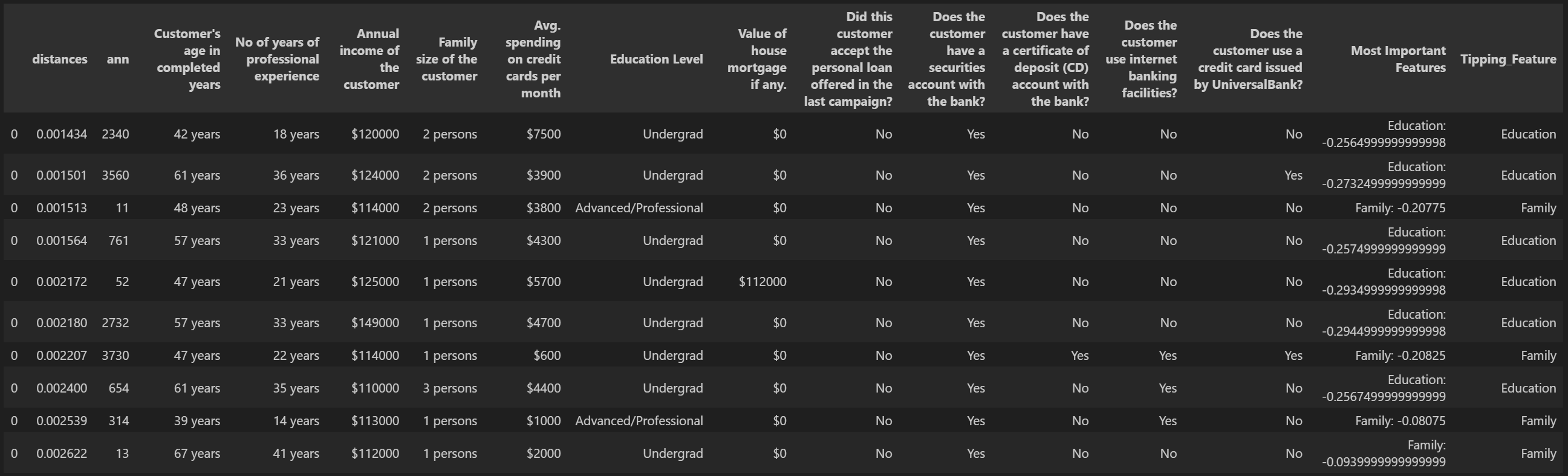Select the '14 years' experience cell
Viewport: 1568px width, 476px height.
coord(296,421)
